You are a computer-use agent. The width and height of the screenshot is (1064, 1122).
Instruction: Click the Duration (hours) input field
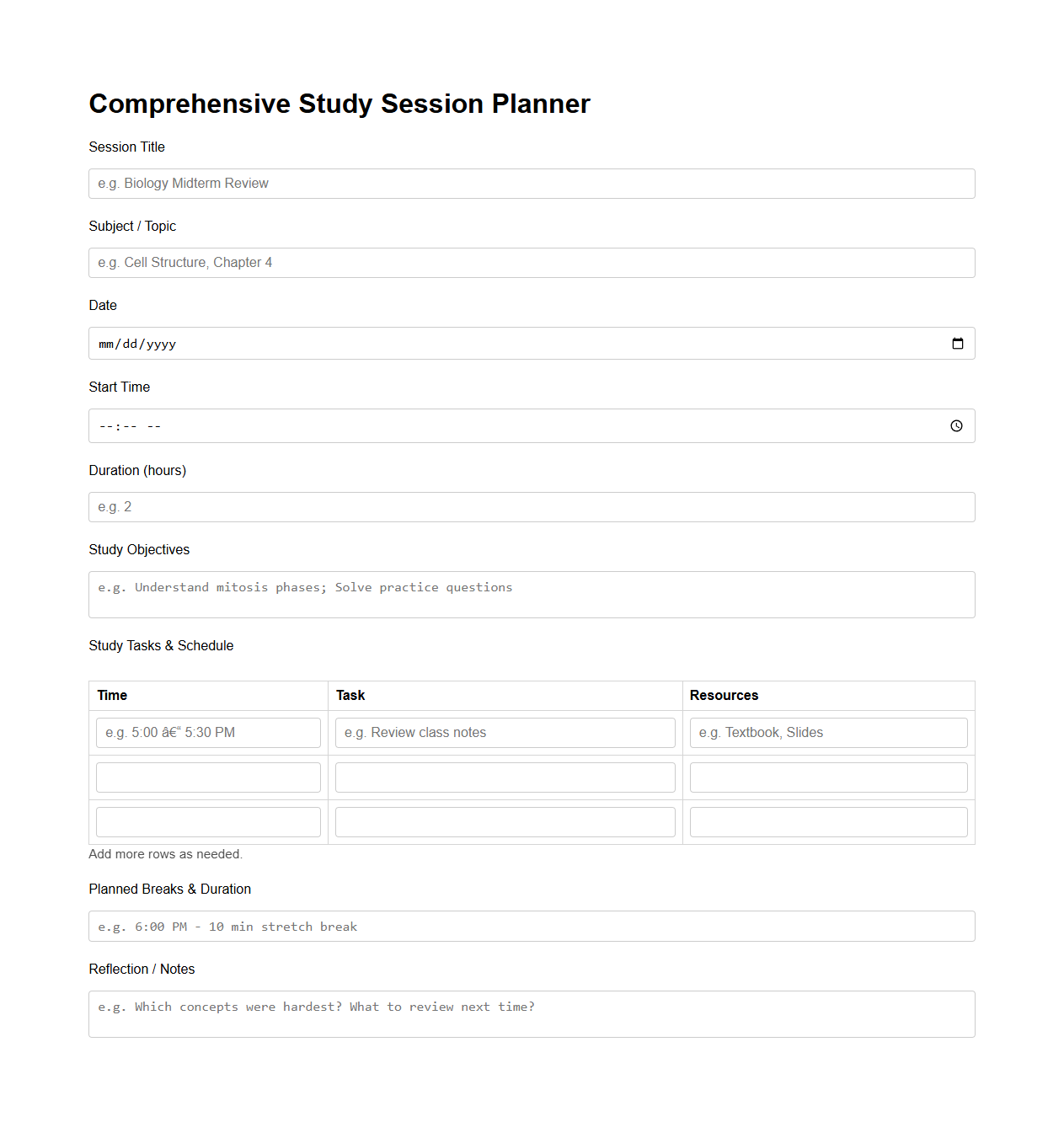532,506
